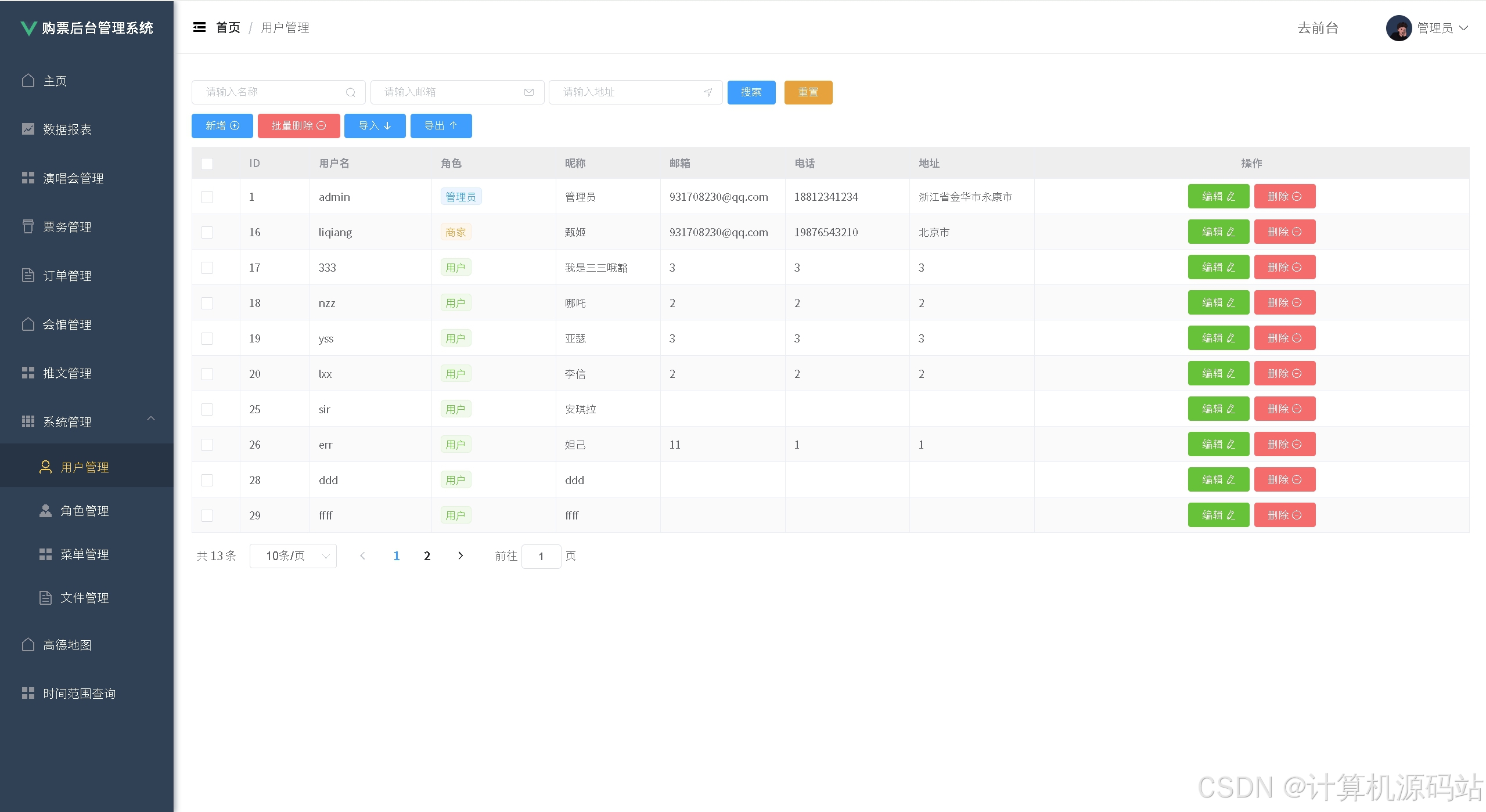This screenshot has width=1486, height=812.
Task: Check the checkbox for user admin
Action: point(207,197)
